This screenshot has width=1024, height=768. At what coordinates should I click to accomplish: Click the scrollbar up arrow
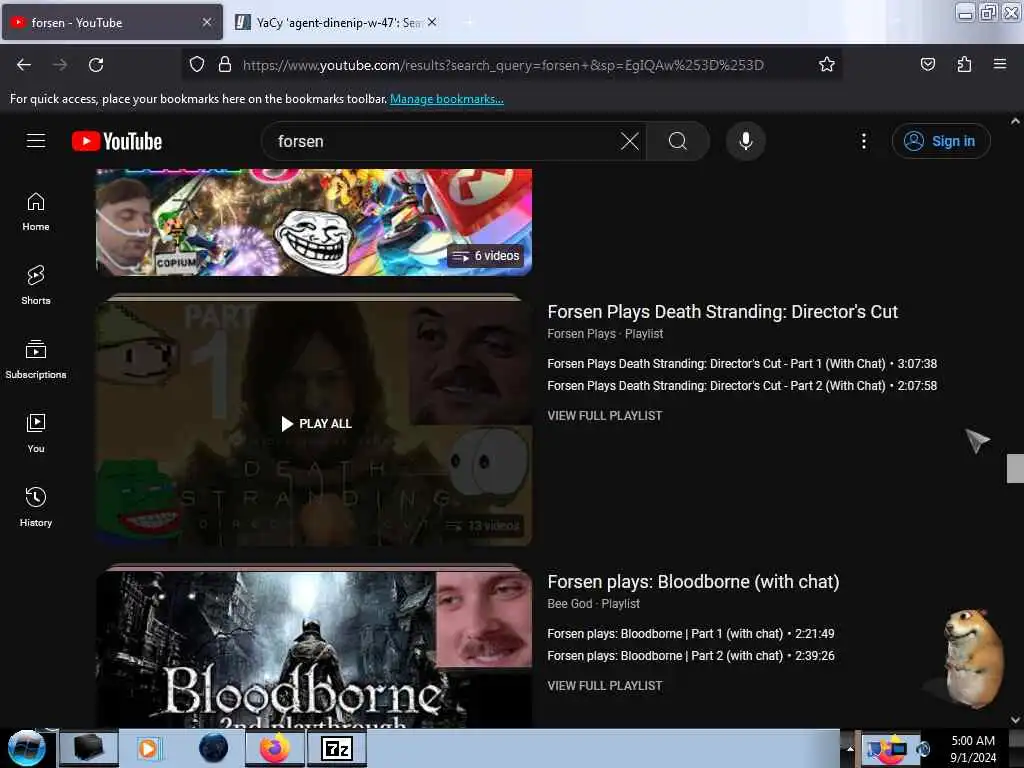click(1015, 121)
